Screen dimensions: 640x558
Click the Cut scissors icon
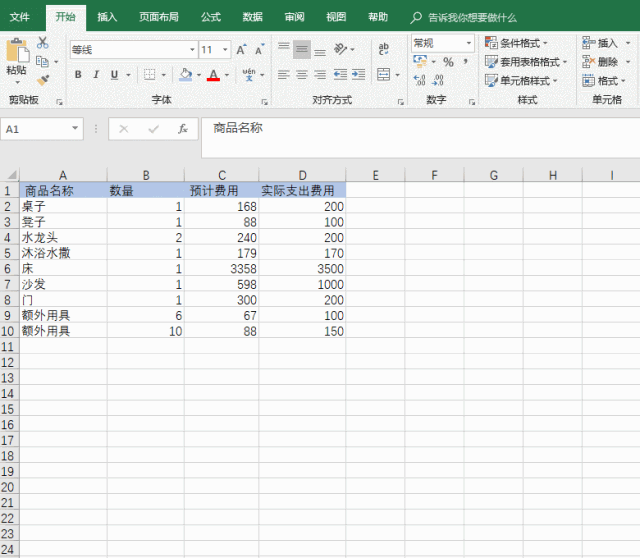tap(42, 42)
